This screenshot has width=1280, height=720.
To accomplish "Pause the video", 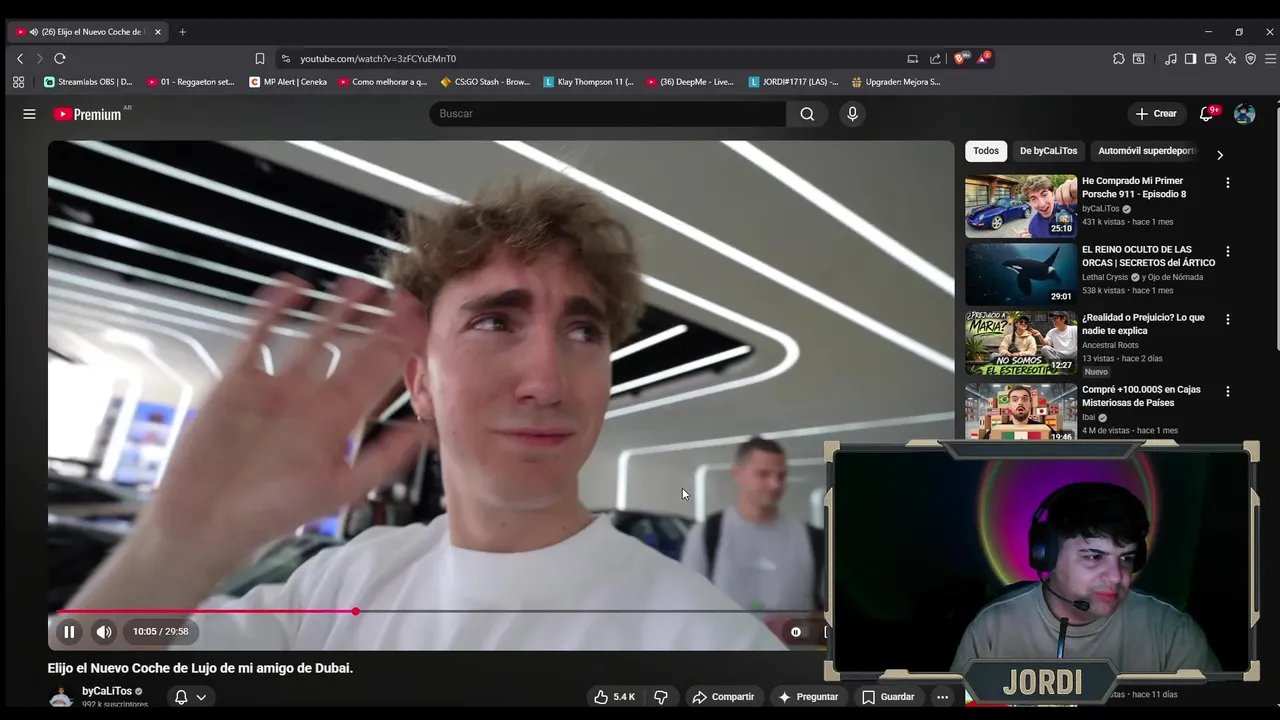I will [x=69, y=632].
